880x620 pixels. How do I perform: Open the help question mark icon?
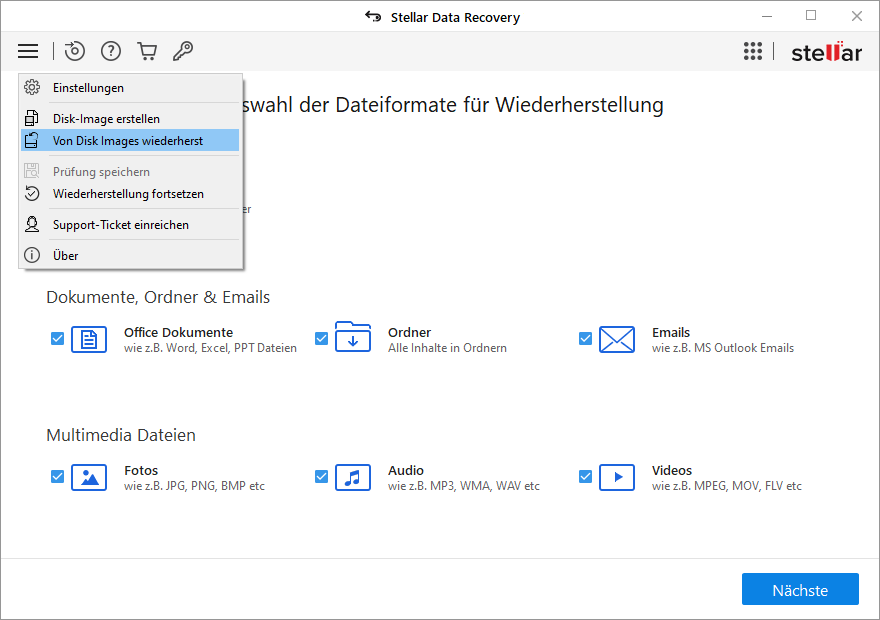(111, 51)
